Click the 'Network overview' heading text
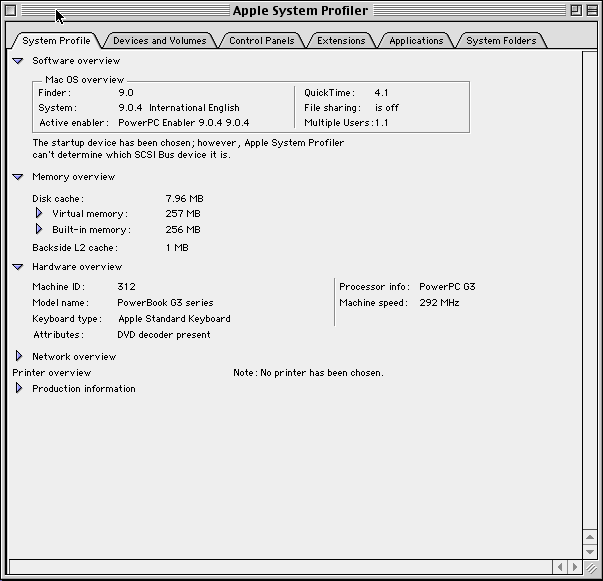 pyautogui.click(x=74, y=357)
